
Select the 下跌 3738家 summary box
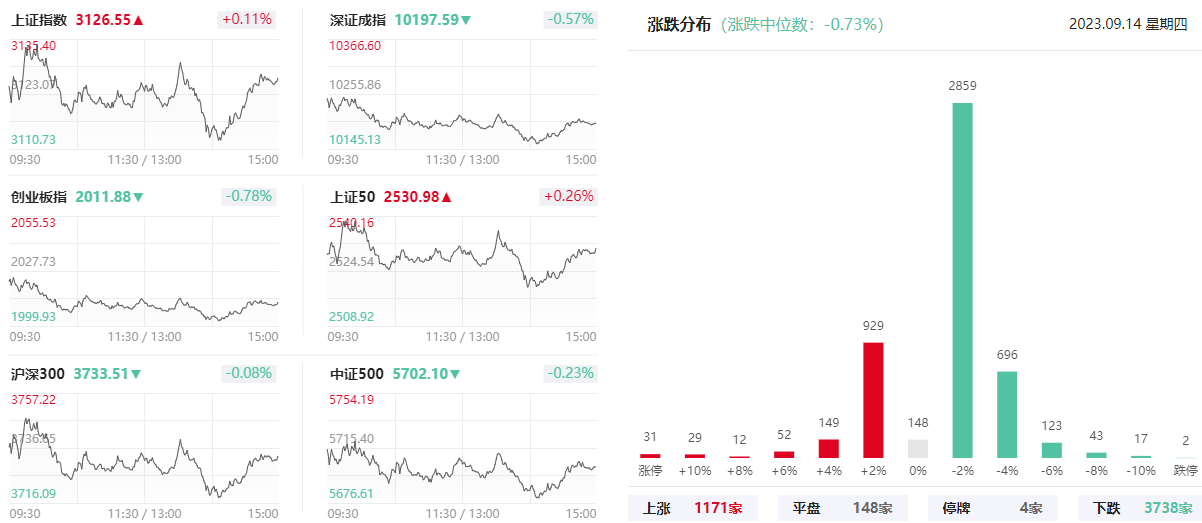[1140, 508]
